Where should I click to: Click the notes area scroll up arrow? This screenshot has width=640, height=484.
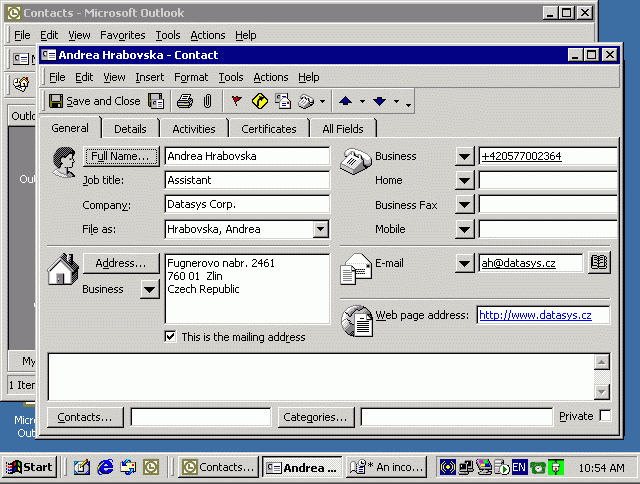click(602, 362)
